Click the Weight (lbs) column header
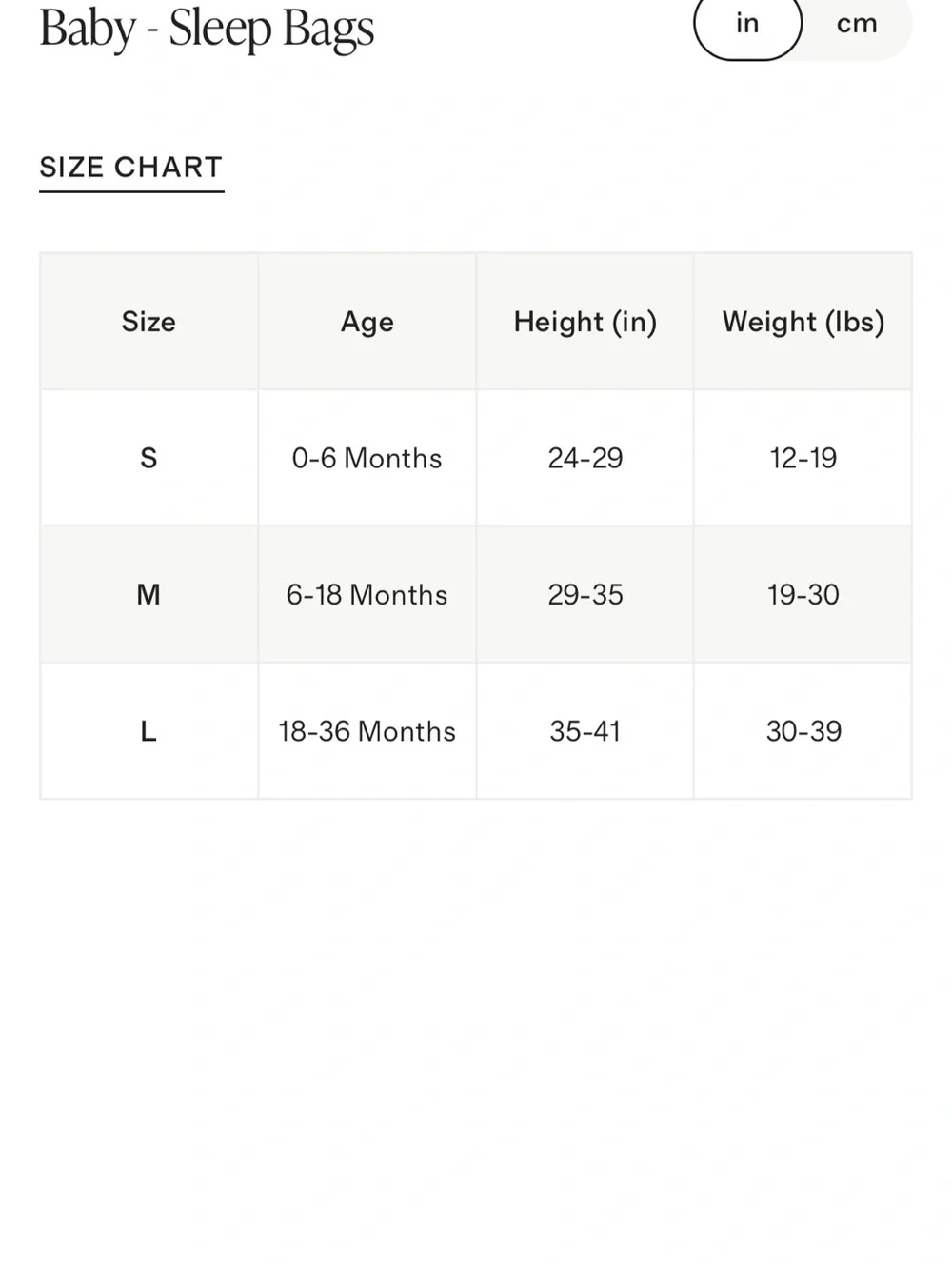952x1269 pixels. coord(803,322)
